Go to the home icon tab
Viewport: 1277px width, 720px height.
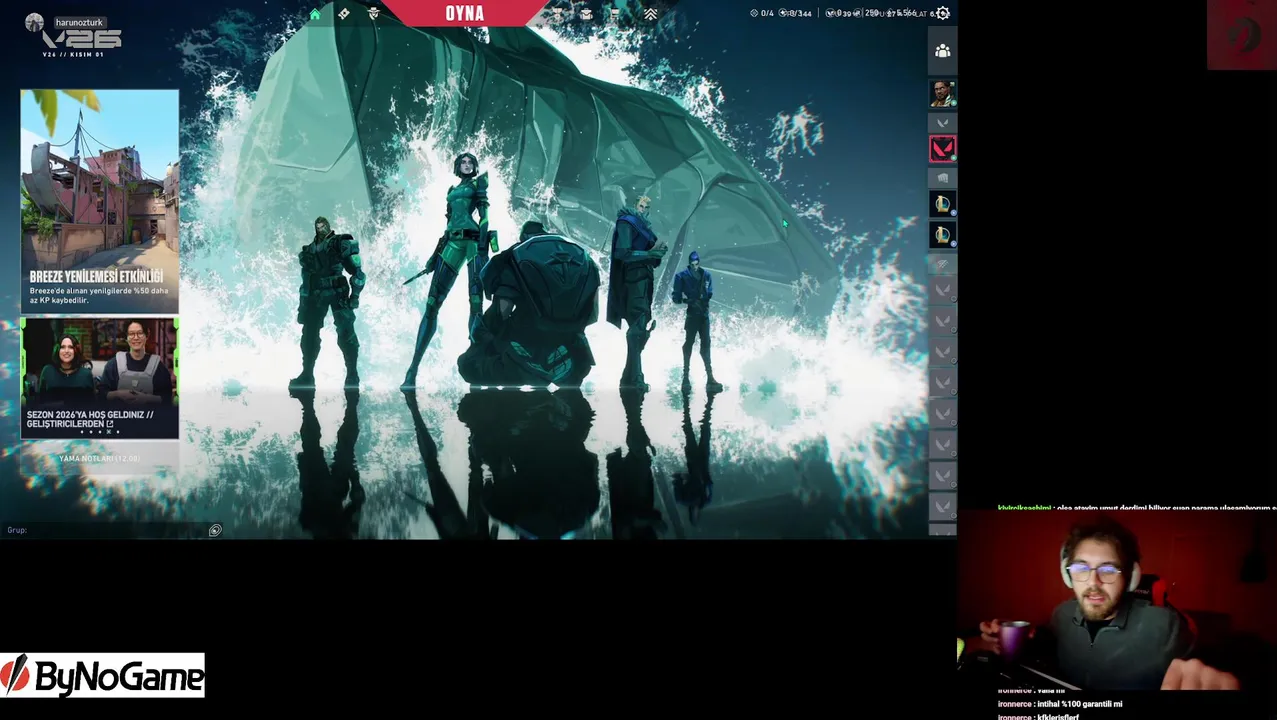pyautogui.click(x=315, y=14)
